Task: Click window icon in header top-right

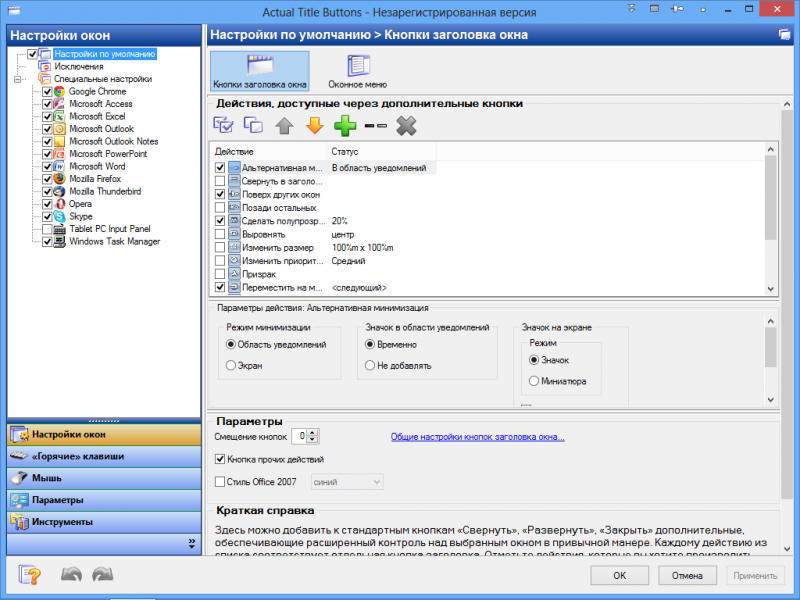Action: [x=784, y=35]
